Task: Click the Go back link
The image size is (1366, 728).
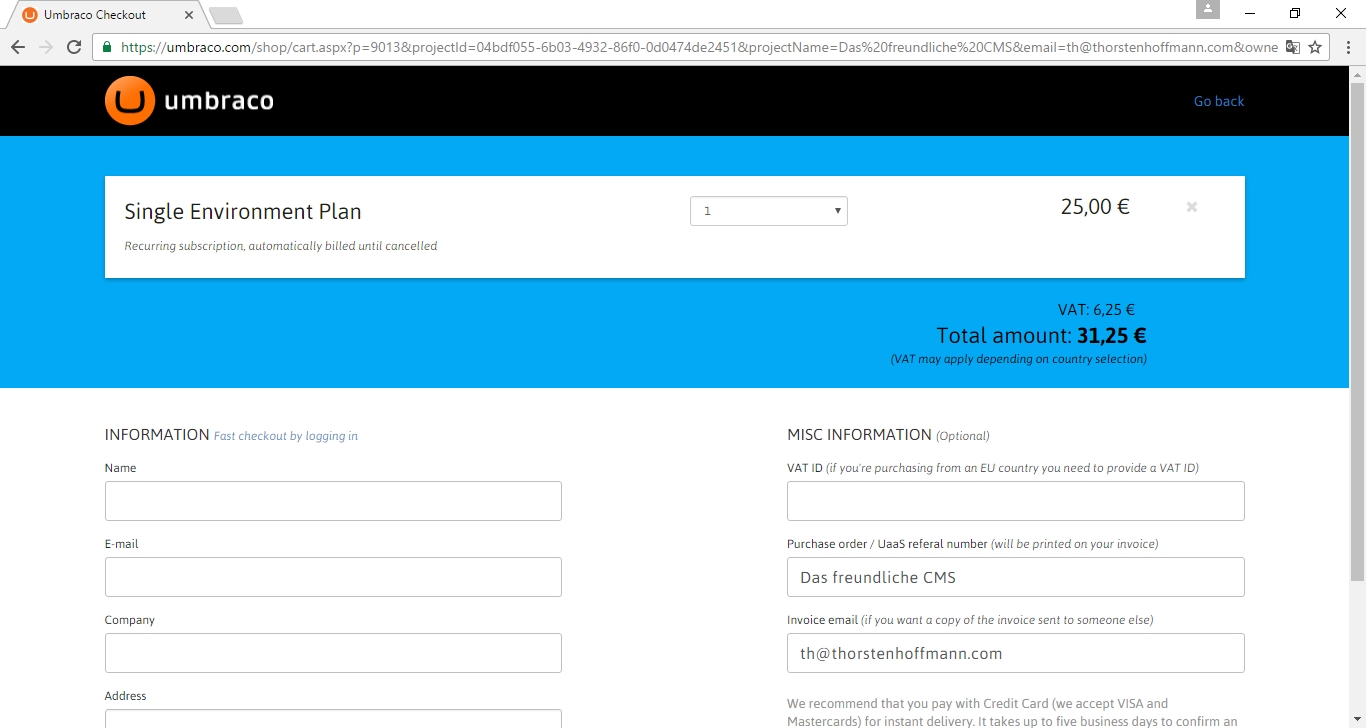Action: tap(1218, 101)
